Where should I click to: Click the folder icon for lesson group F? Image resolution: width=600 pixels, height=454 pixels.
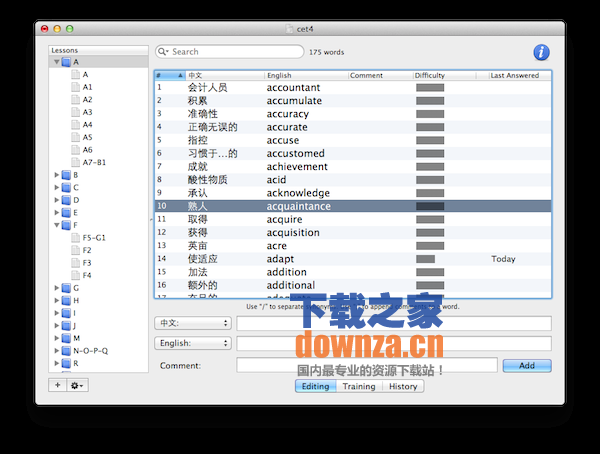pos(66,225)
